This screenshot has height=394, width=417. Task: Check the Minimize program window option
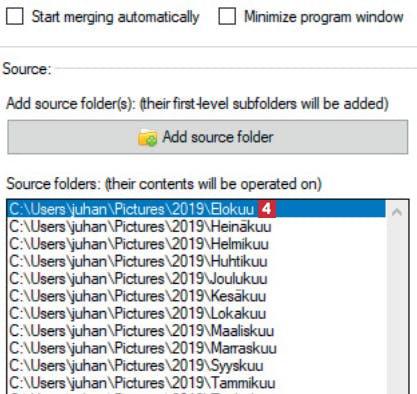227,16
